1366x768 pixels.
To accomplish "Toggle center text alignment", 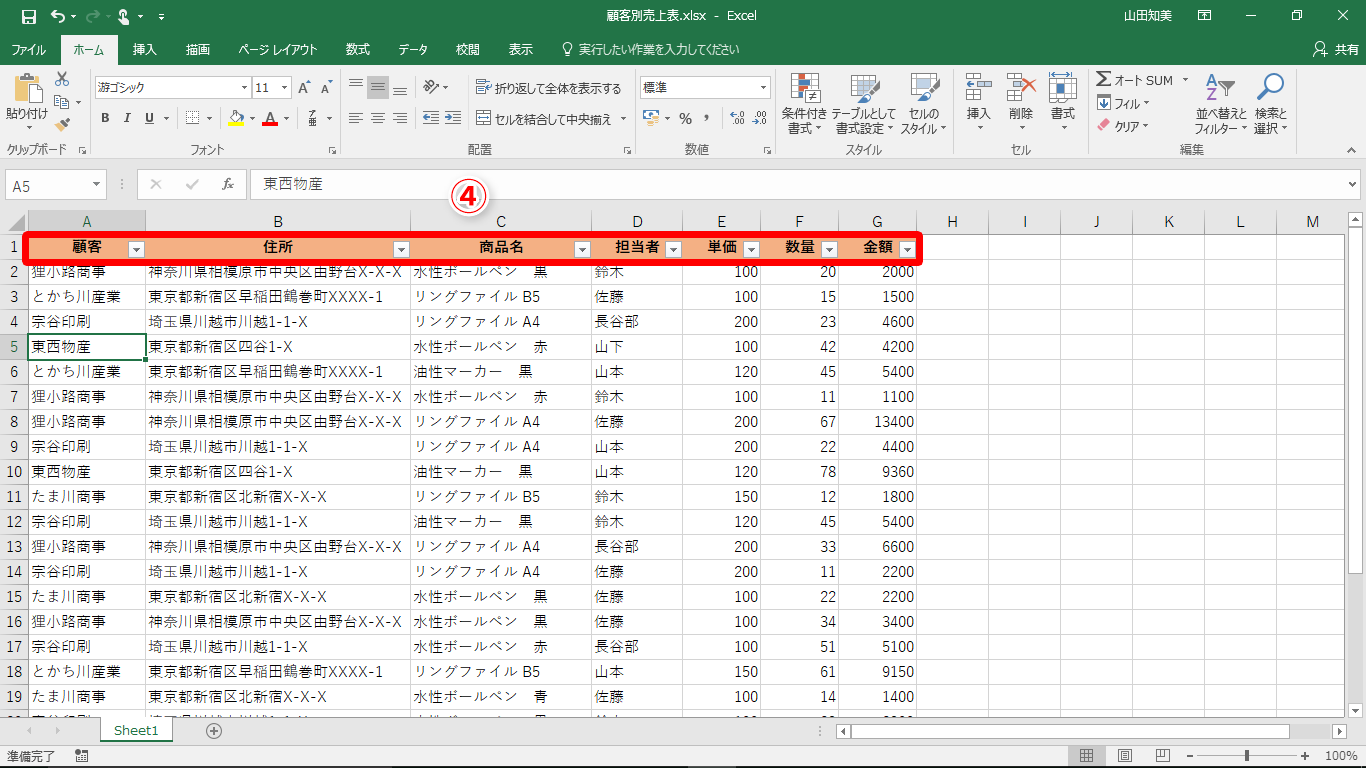I will 378,118.
